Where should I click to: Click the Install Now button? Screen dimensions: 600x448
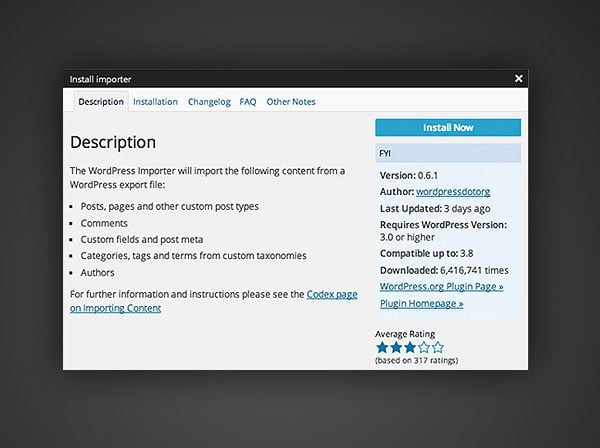[448, 127]
